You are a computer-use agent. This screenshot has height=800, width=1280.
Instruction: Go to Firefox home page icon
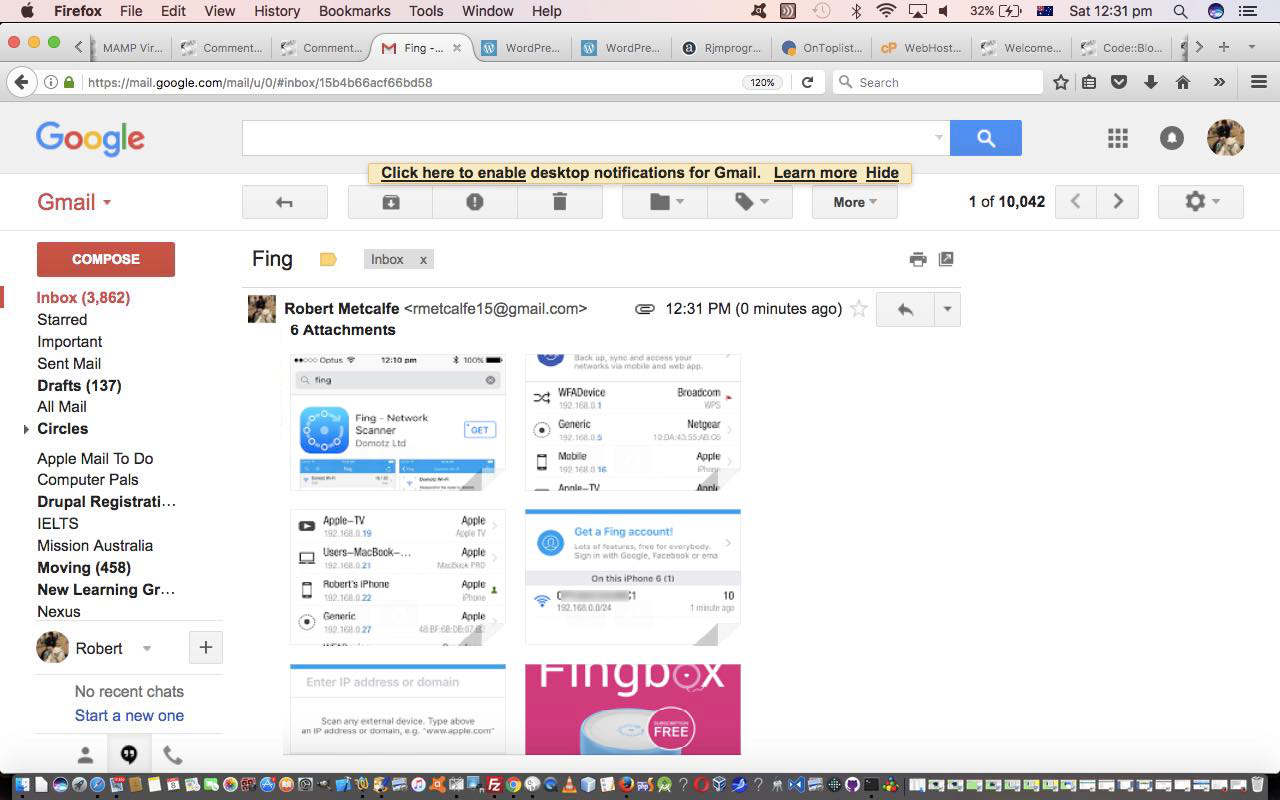(x=1183, y=83)
